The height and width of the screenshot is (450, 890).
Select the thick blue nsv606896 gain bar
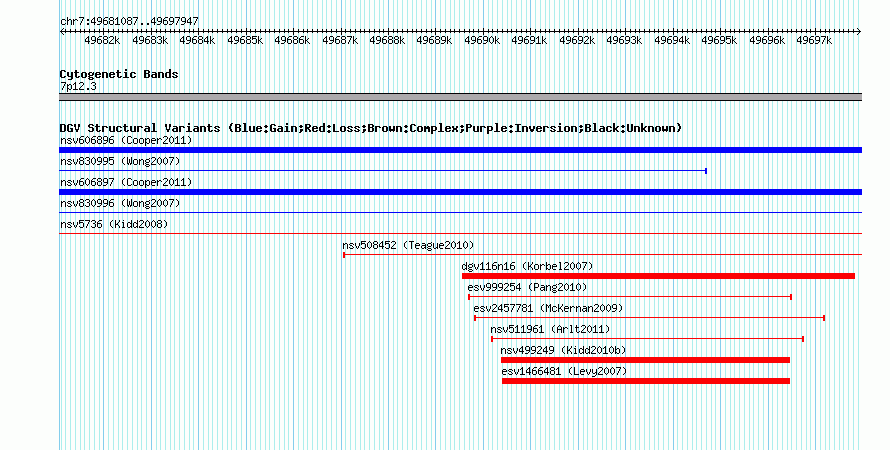point(460,150)
